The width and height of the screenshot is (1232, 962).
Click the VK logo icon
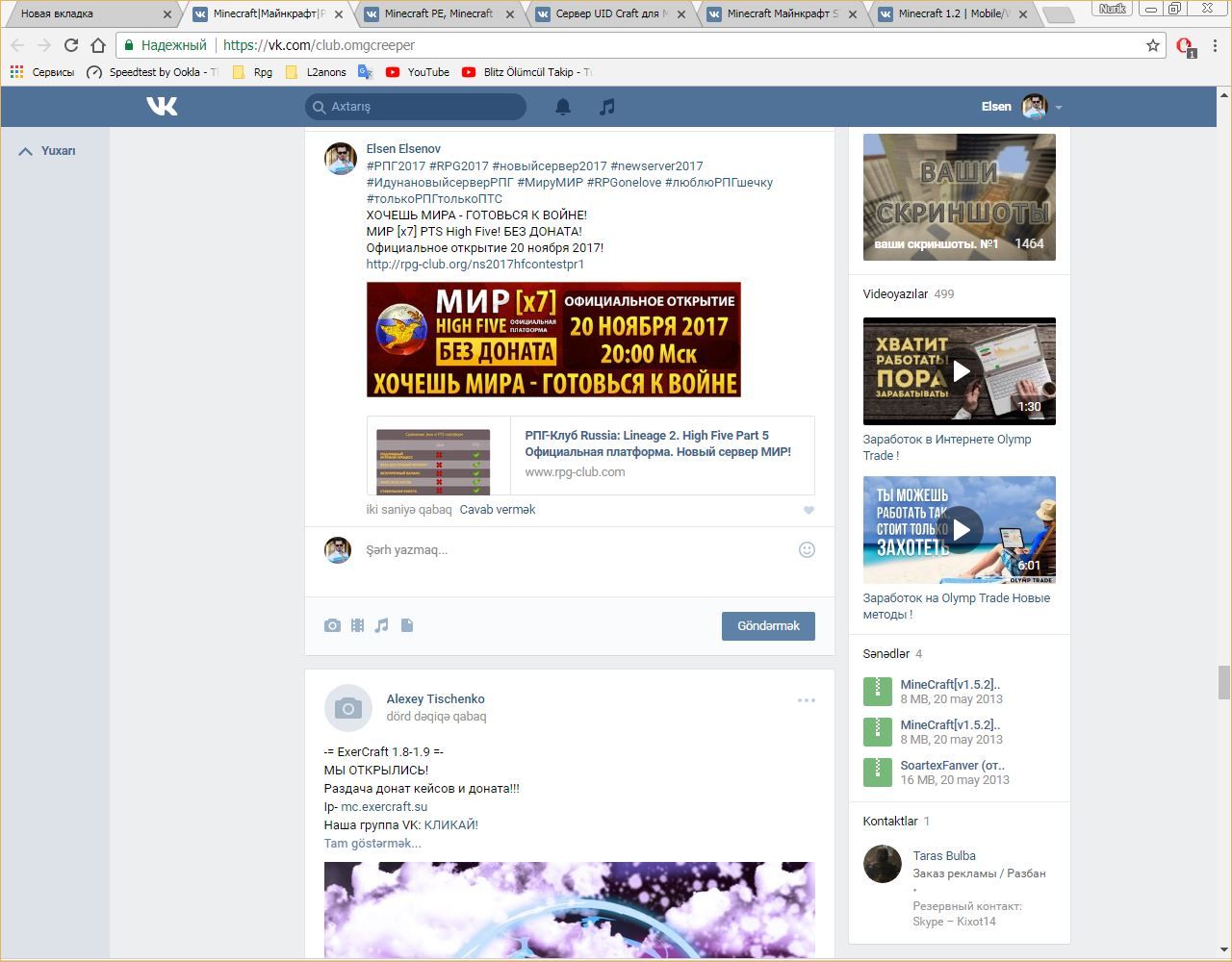pos(162,106)
